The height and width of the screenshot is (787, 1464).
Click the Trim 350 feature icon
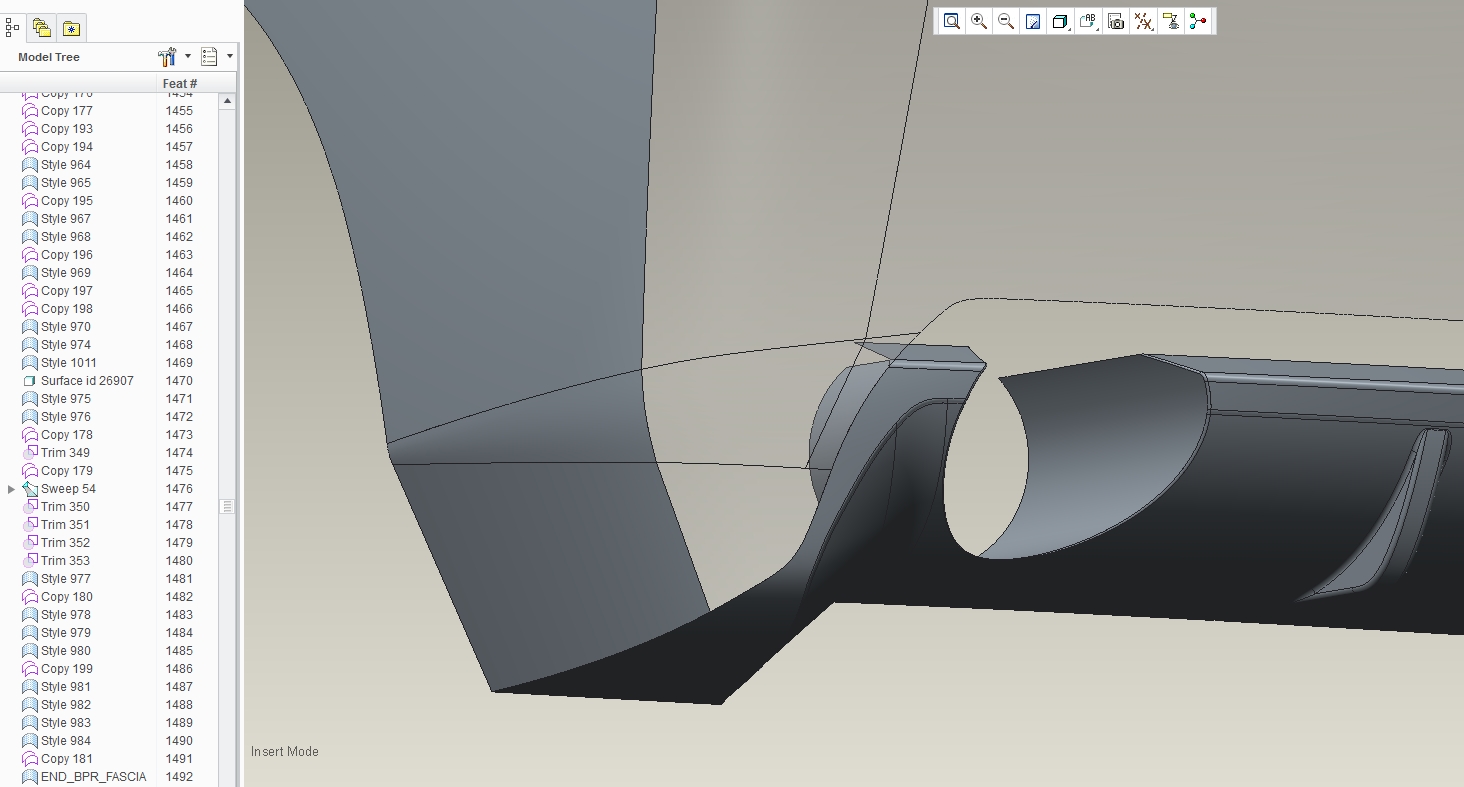(30, 507)
